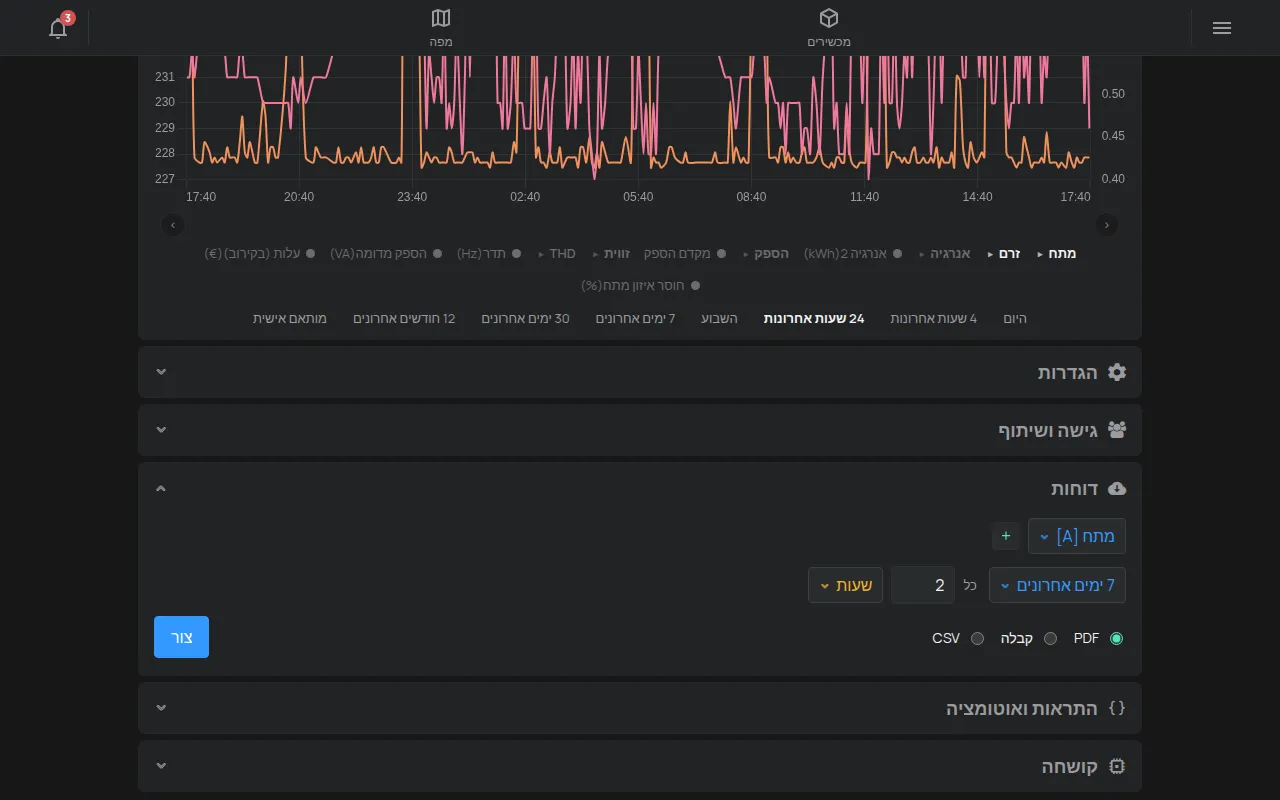This screenshot has height=800, width=1280.
Task: Select 4 שעות אחרונות time range
Action: tap(933, 319)
